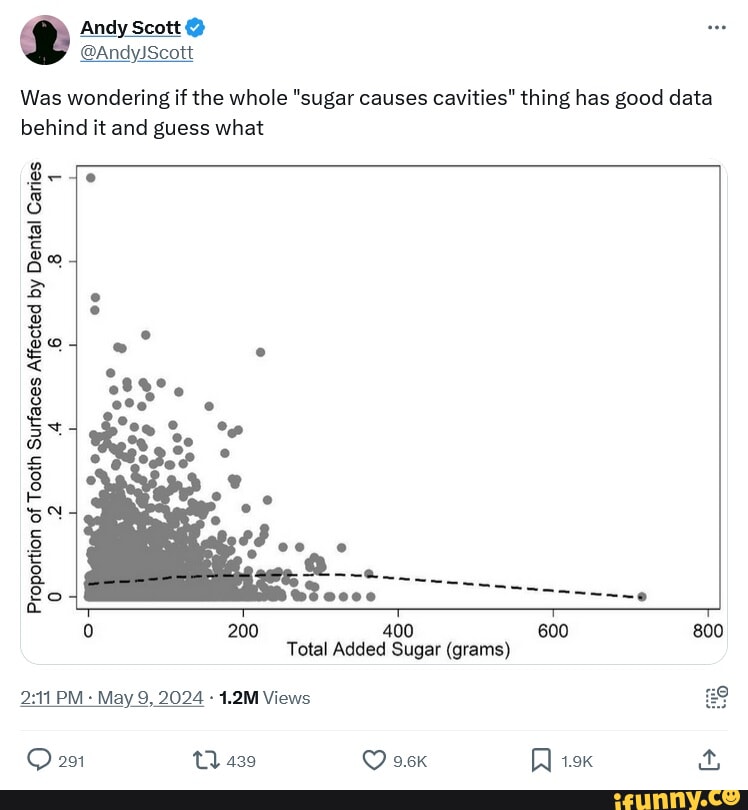Open Andy Scott's profile picture

44,40
